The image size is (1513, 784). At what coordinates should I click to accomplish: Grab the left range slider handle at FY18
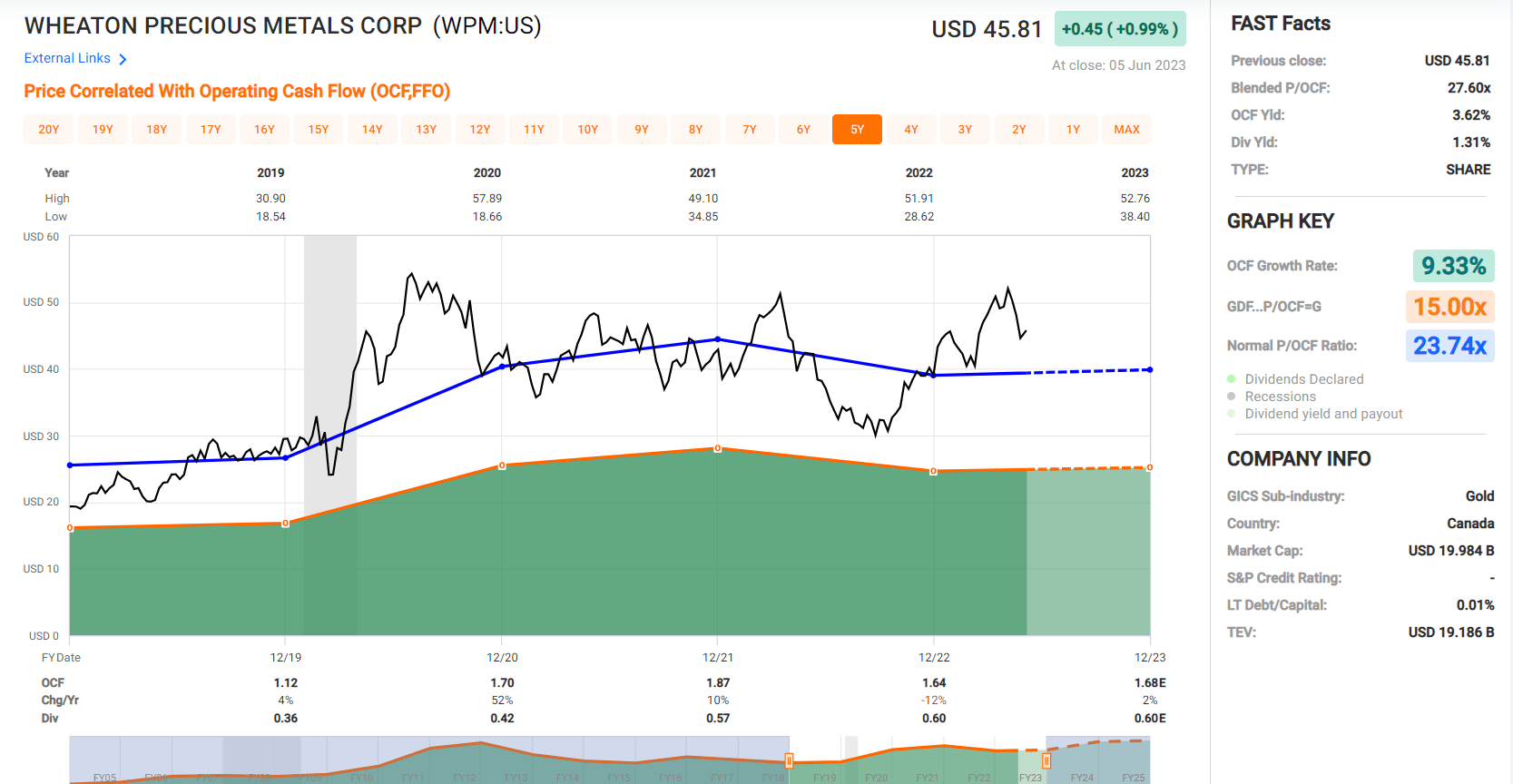pos(789,760)
